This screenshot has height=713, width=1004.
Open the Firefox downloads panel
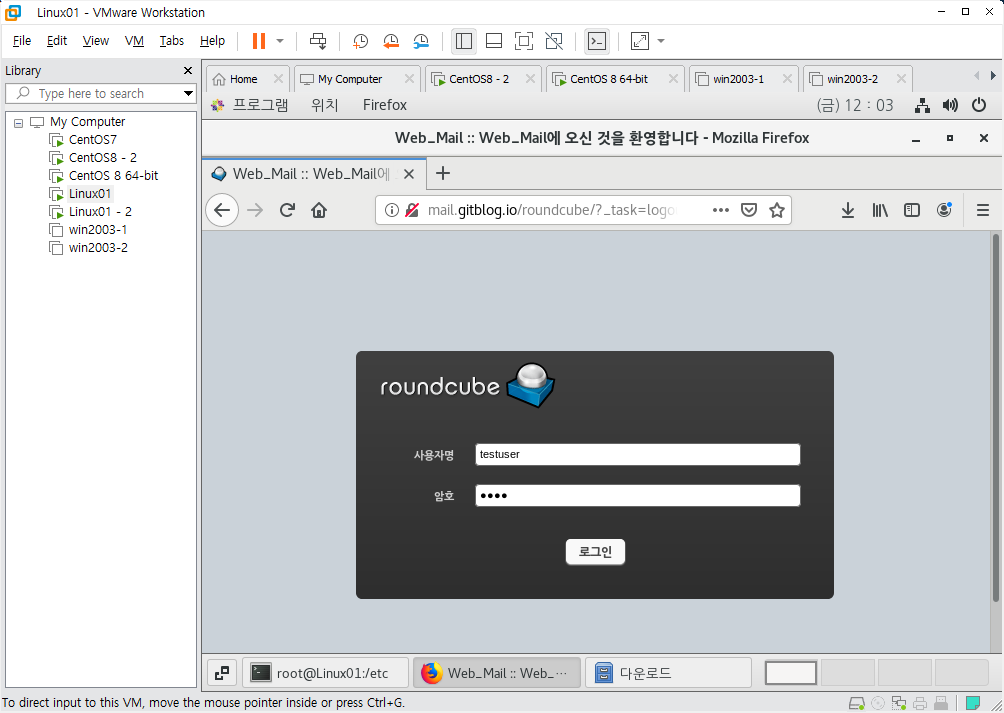(848, 210)
